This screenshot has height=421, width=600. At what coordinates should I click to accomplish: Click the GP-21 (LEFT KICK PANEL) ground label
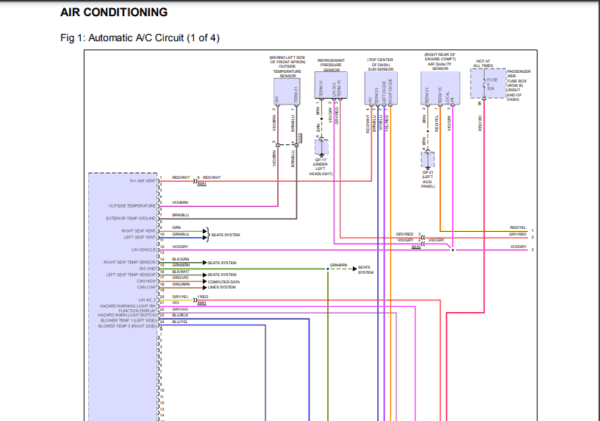point(427,179)
